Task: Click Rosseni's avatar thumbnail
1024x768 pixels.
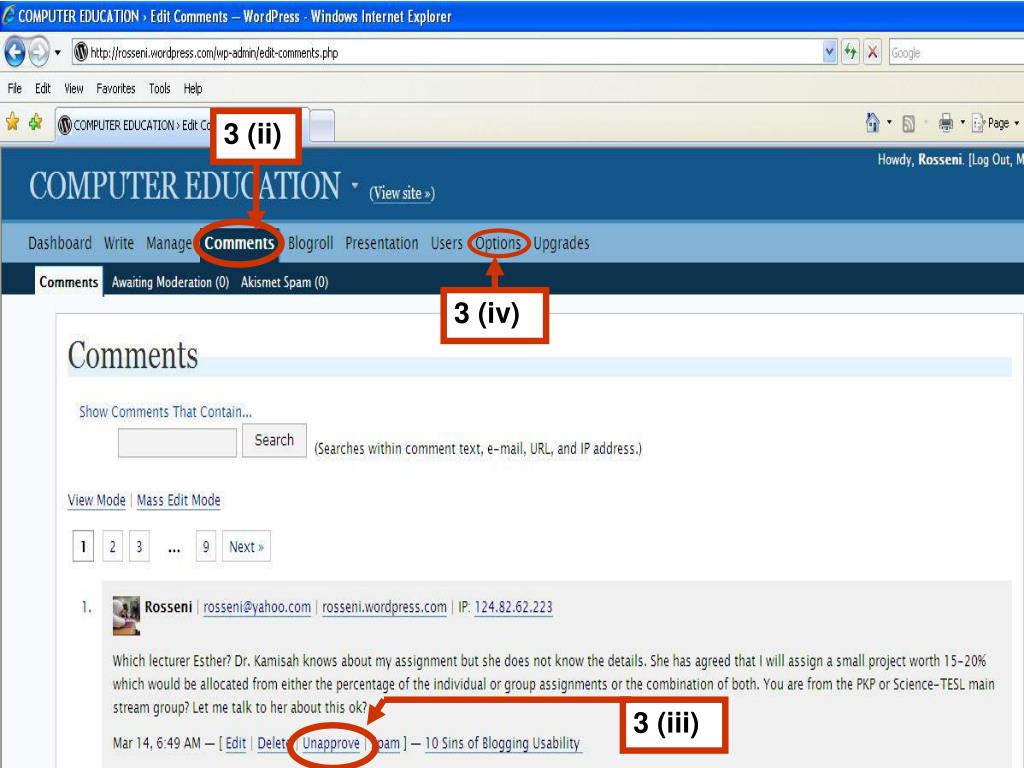Action: (x=126, y=615)
